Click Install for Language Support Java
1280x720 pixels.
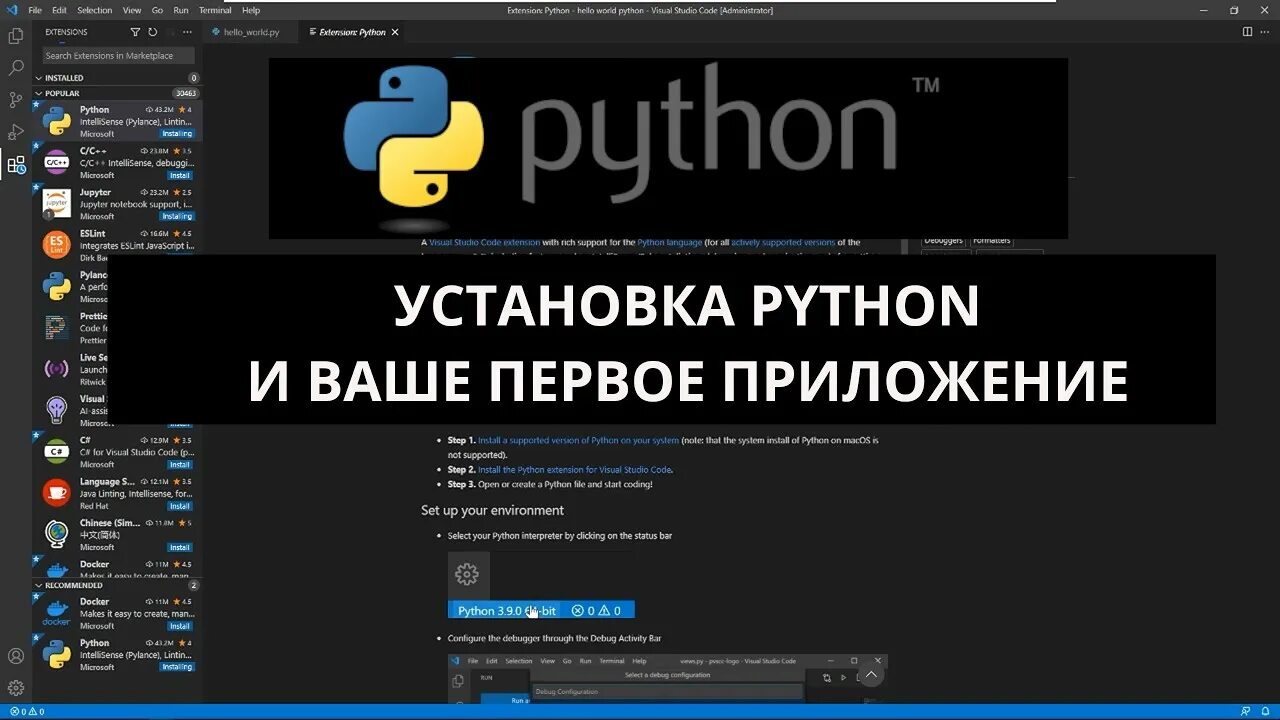(x=180, y=506)
